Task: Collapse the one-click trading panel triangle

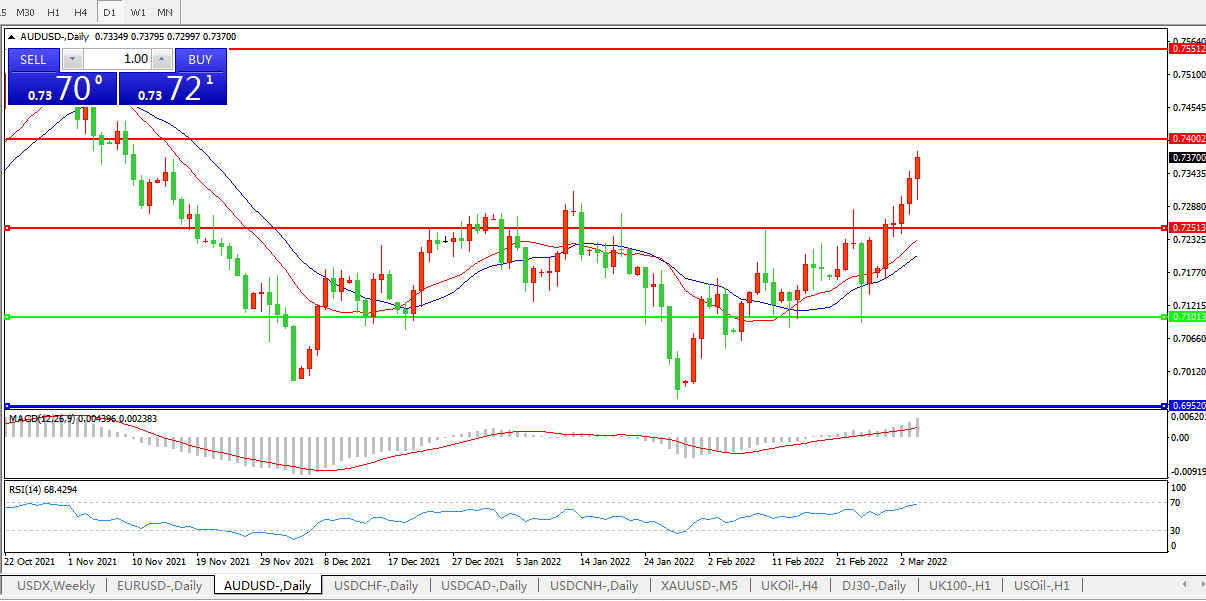Action: 12,37
